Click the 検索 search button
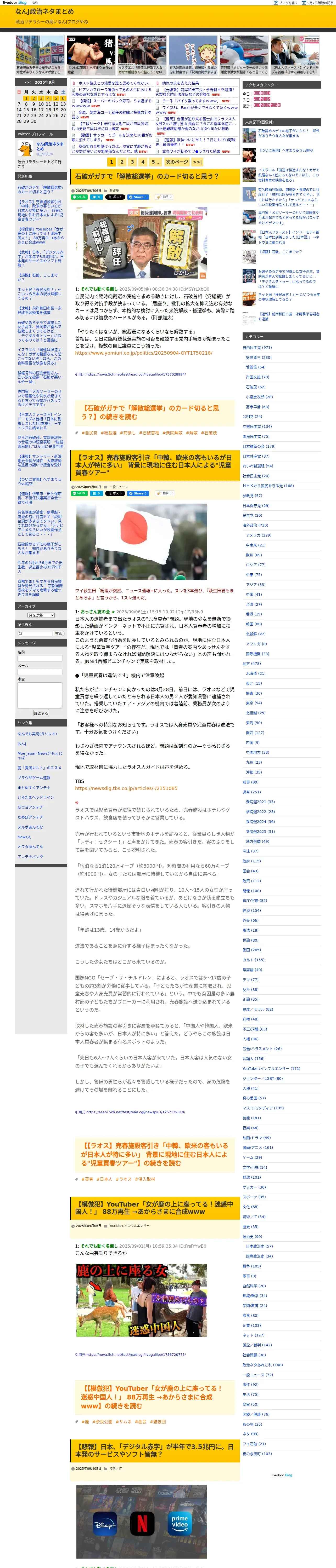 point(59,634)
